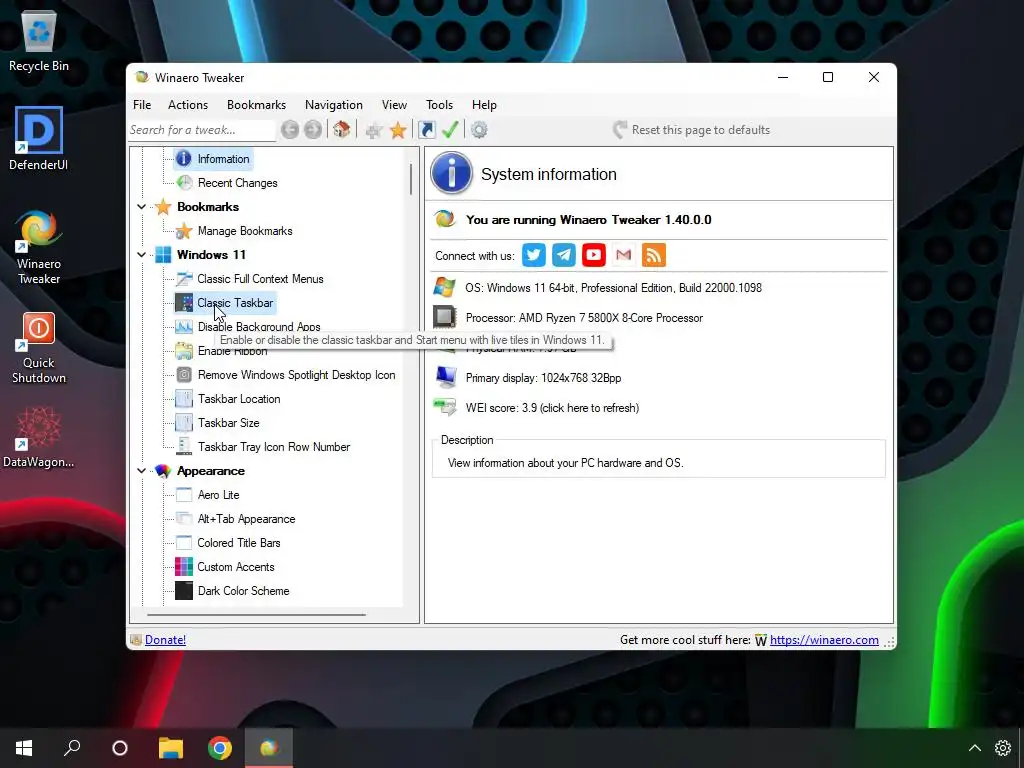This screenshot has height=768, width=1024.
Task: Click the add bookmark star-plus icon
Action: 374,131
